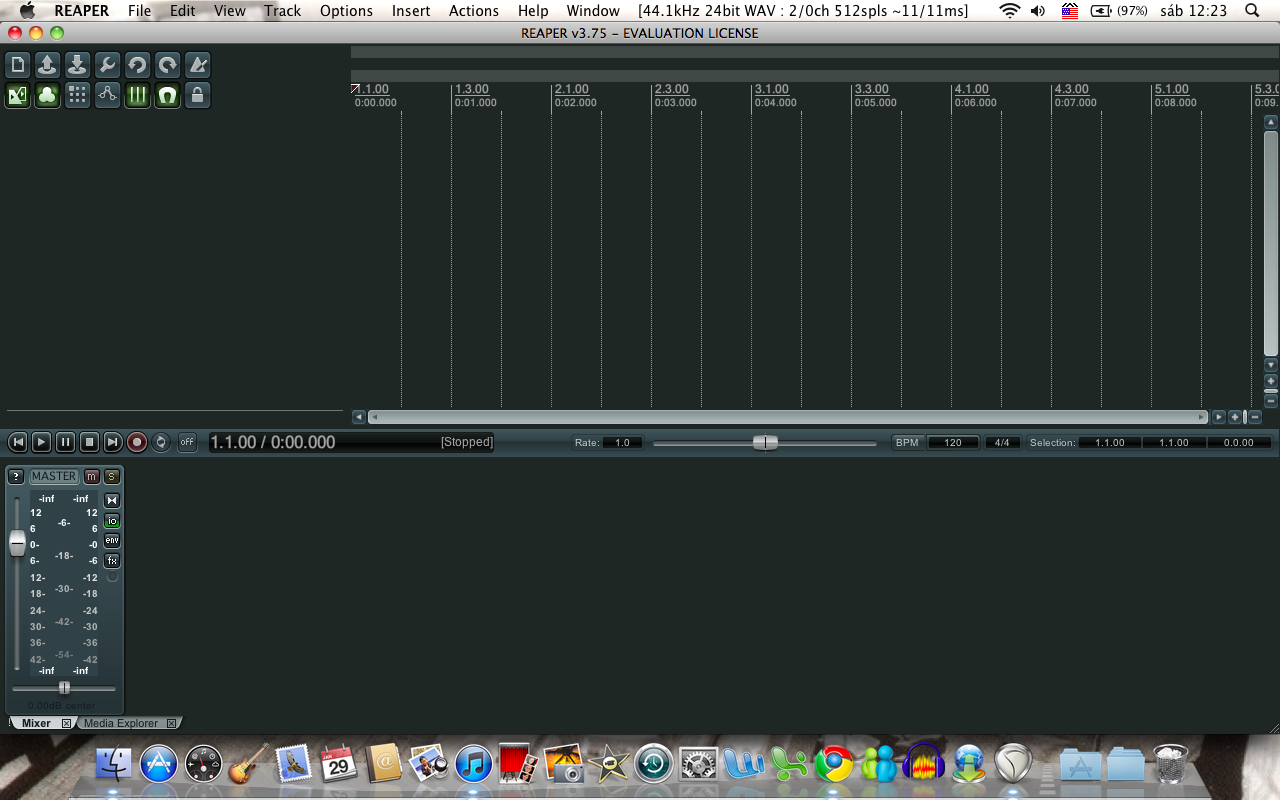This screenshot has width=1280, height=800.
Task: Click the BPM 120 tempo field
Action: tap(953, 442)
